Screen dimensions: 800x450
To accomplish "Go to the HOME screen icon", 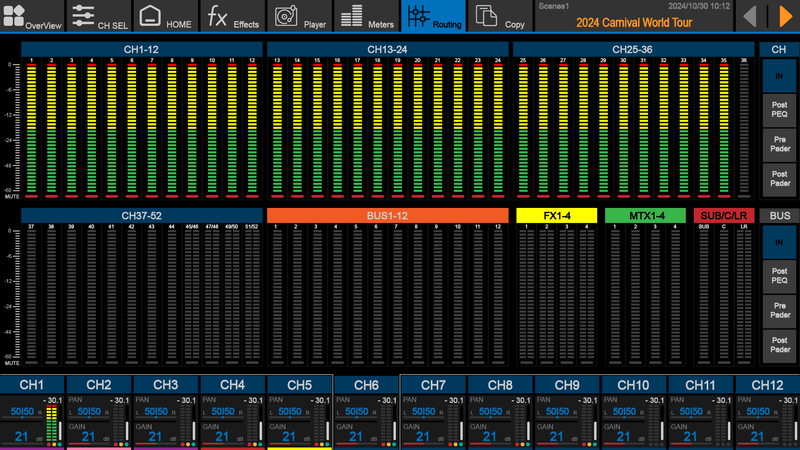I will [x=150, y=15].
